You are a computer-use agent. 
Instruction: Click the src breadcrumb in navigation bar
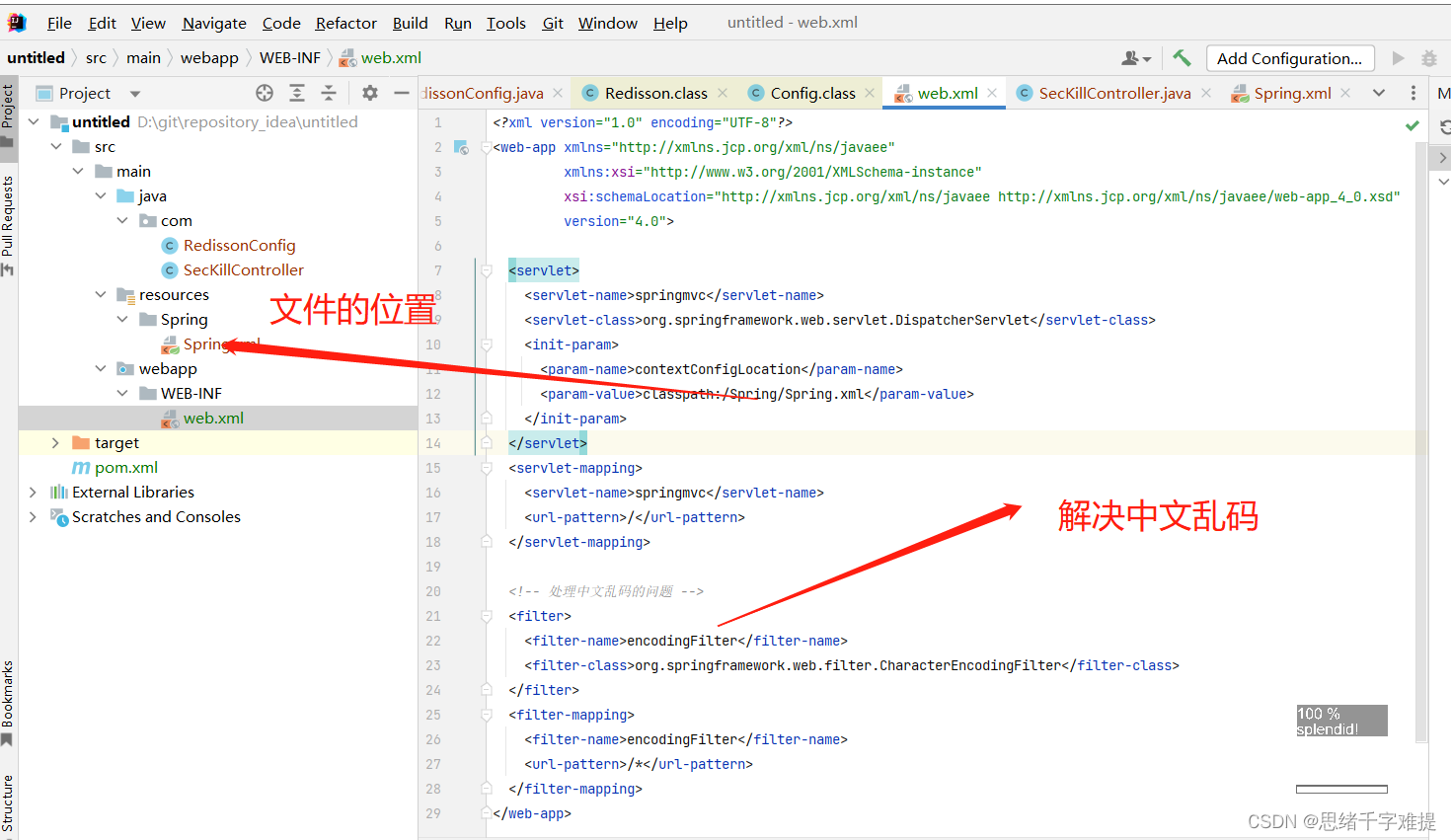pyautogui.click(x=96, y=58)
